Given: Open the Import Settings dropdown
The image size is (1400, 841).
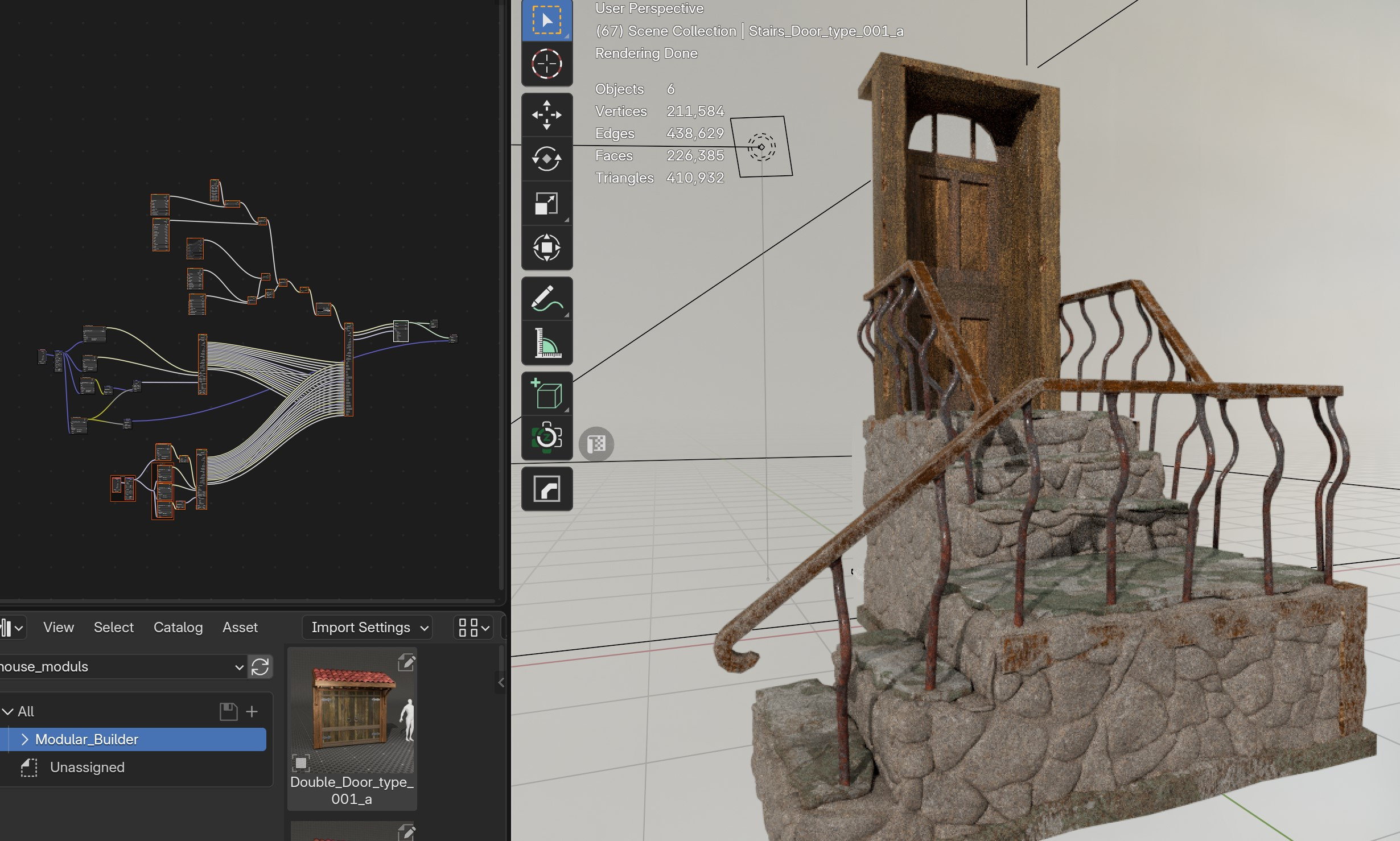Looking at the screenshot, I should (368, 628).
